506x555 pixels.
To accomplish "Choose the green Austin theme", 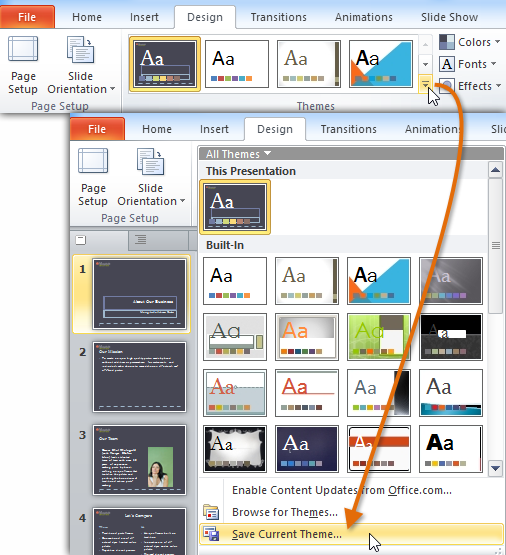I will (x=379, y=337).
